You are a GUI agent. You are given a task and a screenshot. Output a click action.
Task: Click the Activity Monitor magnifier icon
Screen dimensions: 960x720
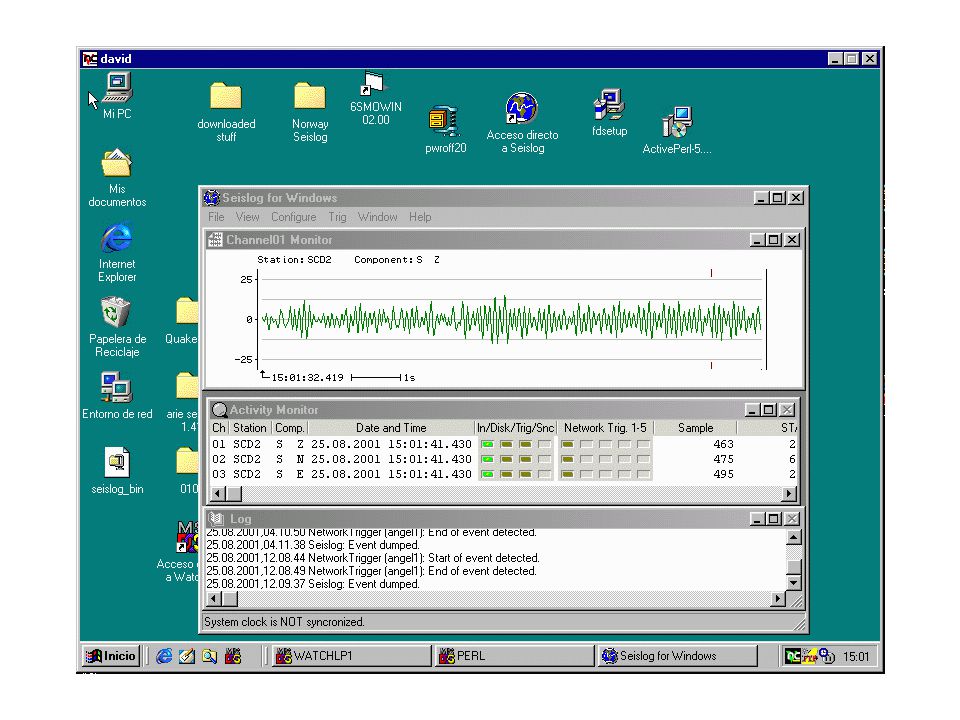[x=219, y=410]
